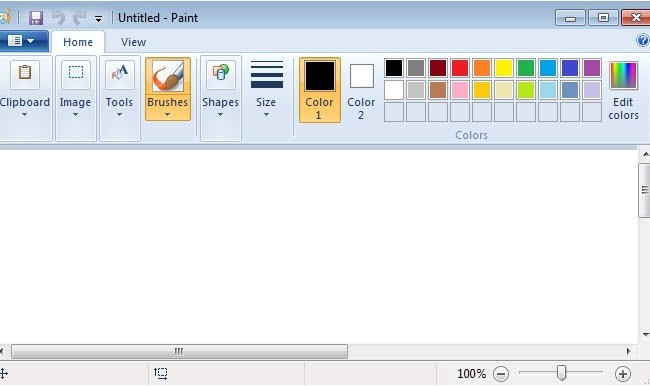The image size is (650, 386).
Task: Switch to the View tab
Action: pyautogui.click(x=133, y=42)
